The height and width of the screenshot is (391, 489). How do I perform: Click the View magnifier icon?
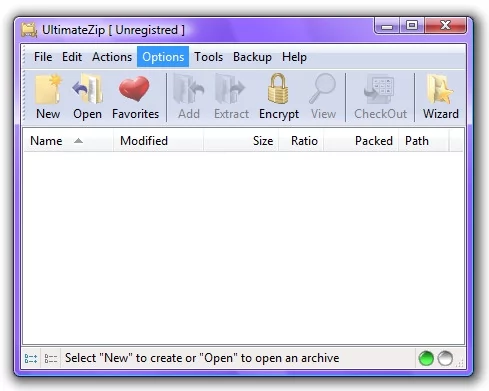(322, 89)
